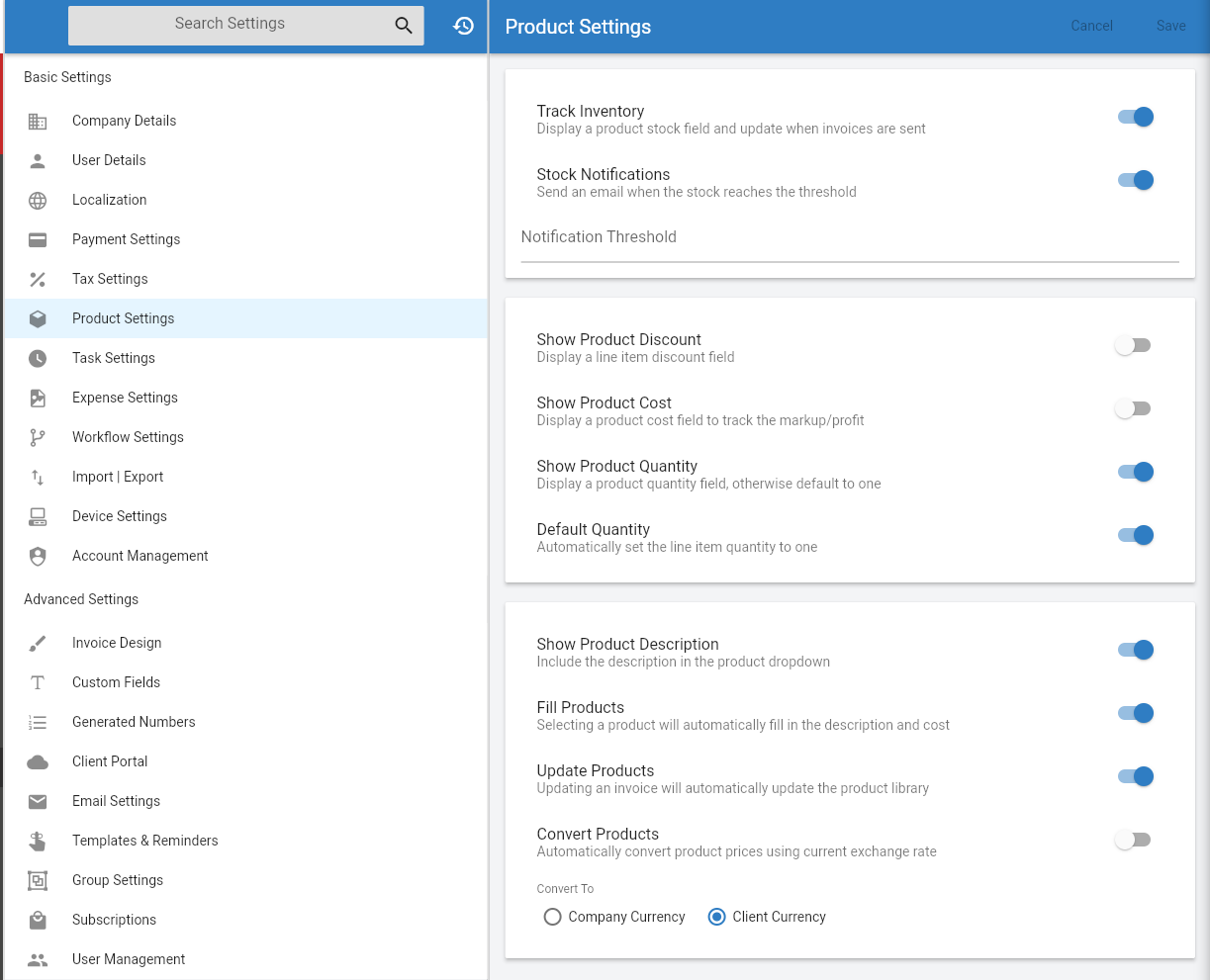Image resolution: width=1210 pixels, height=980 pixels.
Task: Click the Workflow Settings branch icon
Action: [x=38, y=437]
